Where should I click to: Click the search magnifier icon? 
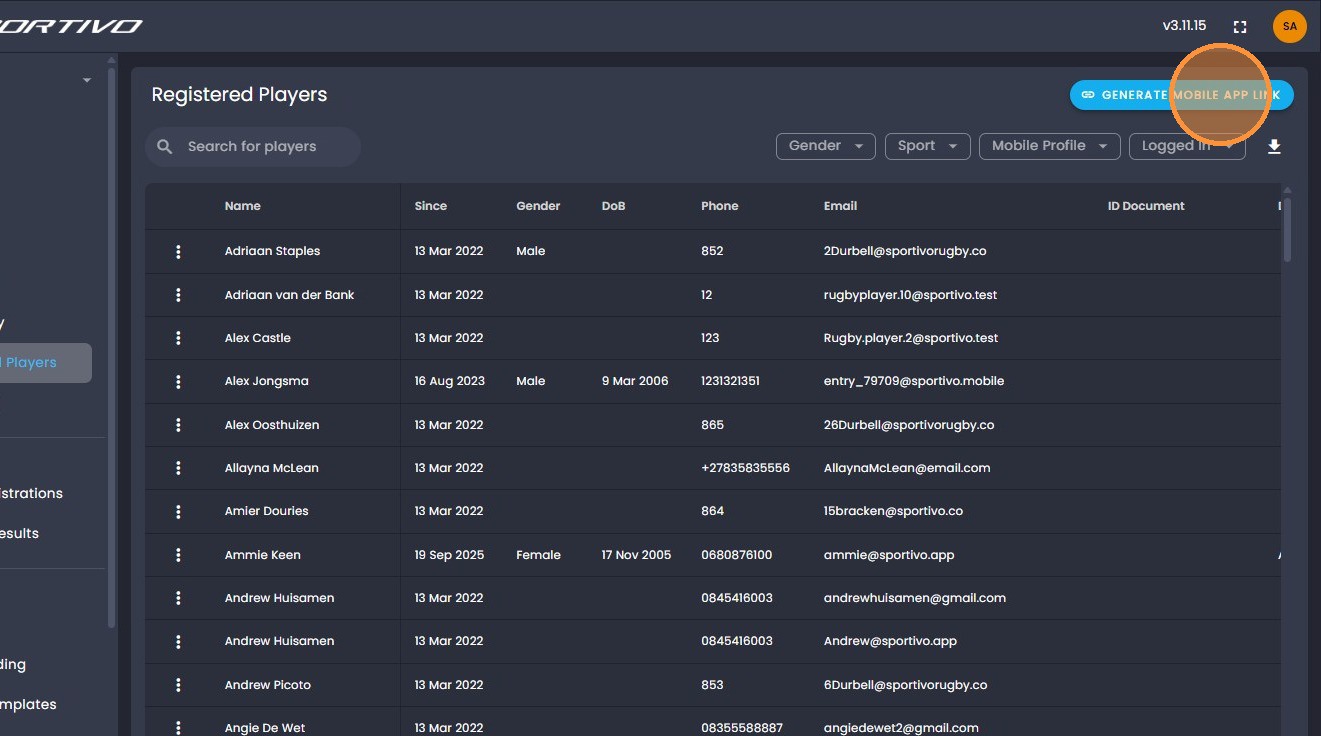pyautogui.click(x=165, y=147)
